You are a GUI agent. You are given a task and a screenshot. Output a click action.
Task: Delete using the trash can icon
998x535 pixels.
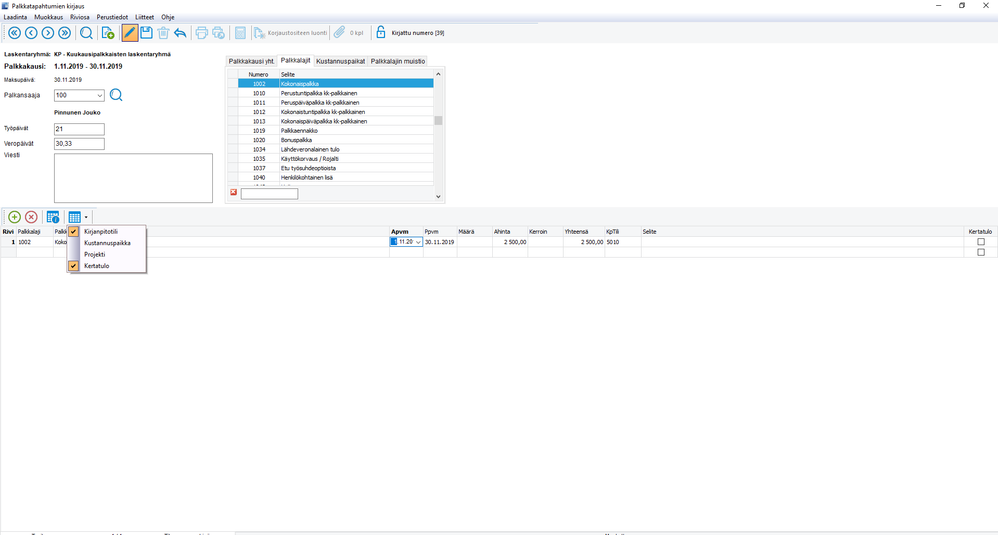pyautogui.click(x=163, y=33)
